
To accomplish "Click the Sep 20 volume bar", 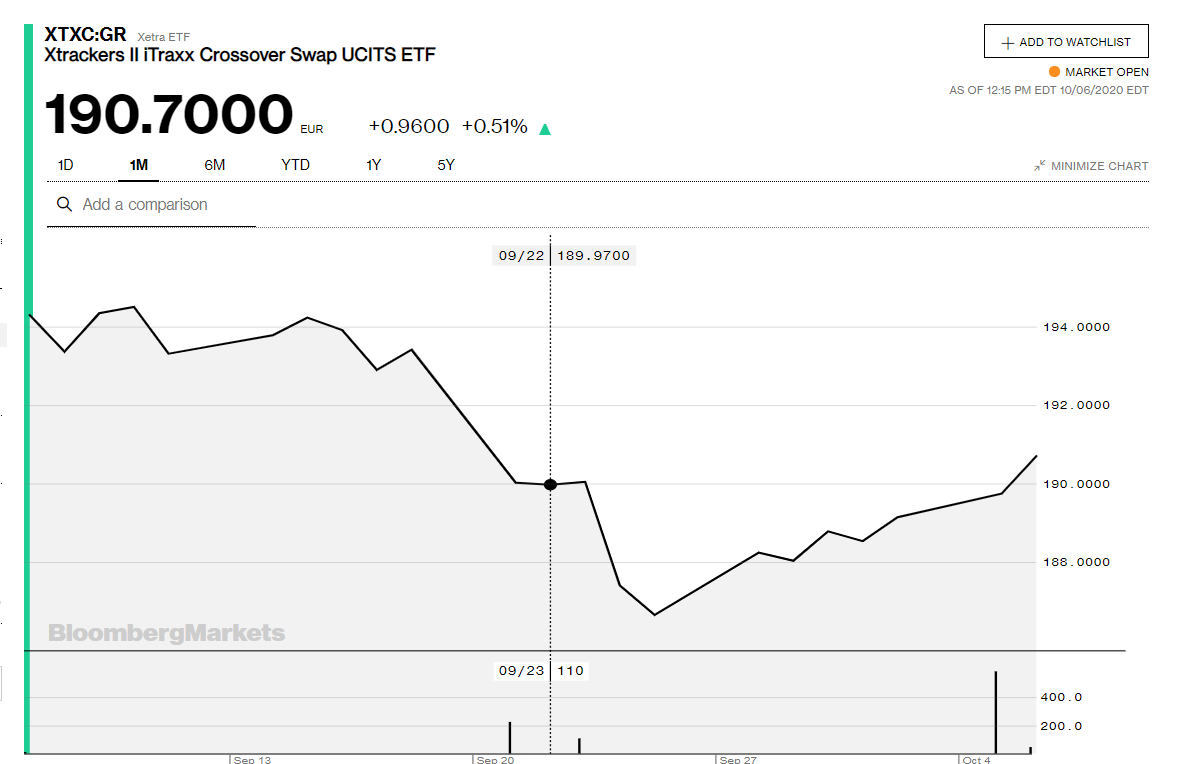I will 510,737.
